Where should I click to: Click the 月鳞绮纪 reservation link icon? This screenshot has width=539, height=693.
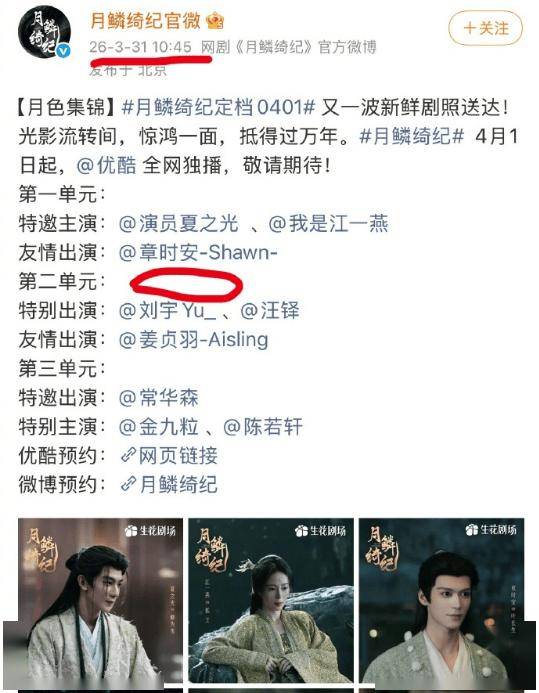coord(128,485)
